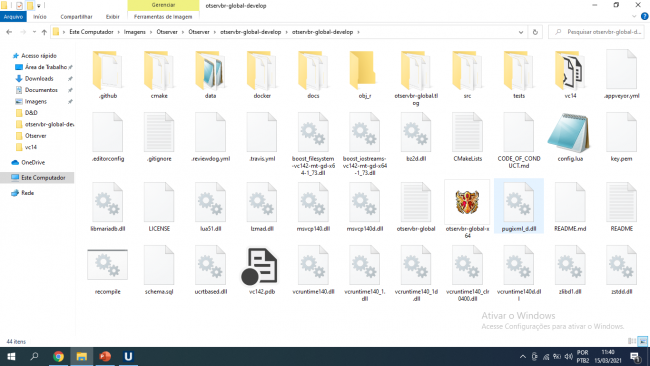Screen dimensions: 650x366
Task: Show hidden system tray icons
Action: click(523, 356)
